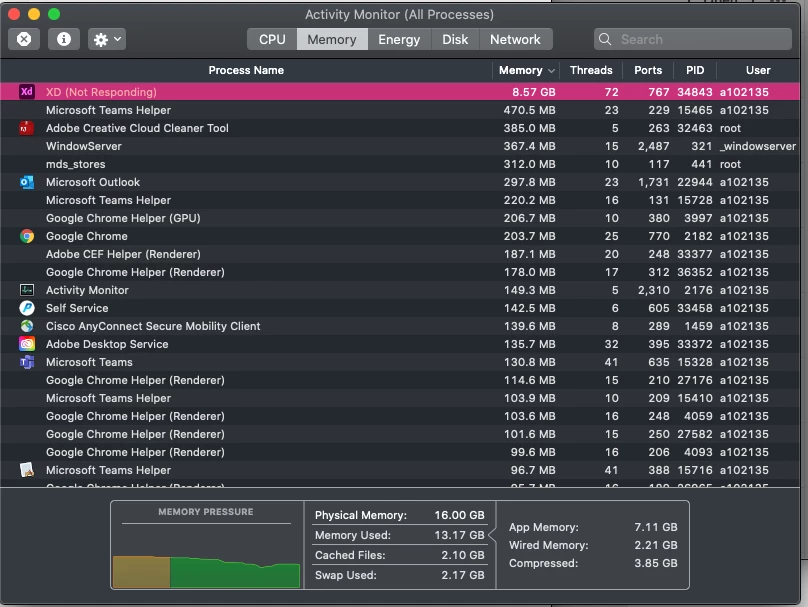Select Google Chrome Helper (Renderer) 99.6 MB

pyautogui.click(x=400, y=452)
